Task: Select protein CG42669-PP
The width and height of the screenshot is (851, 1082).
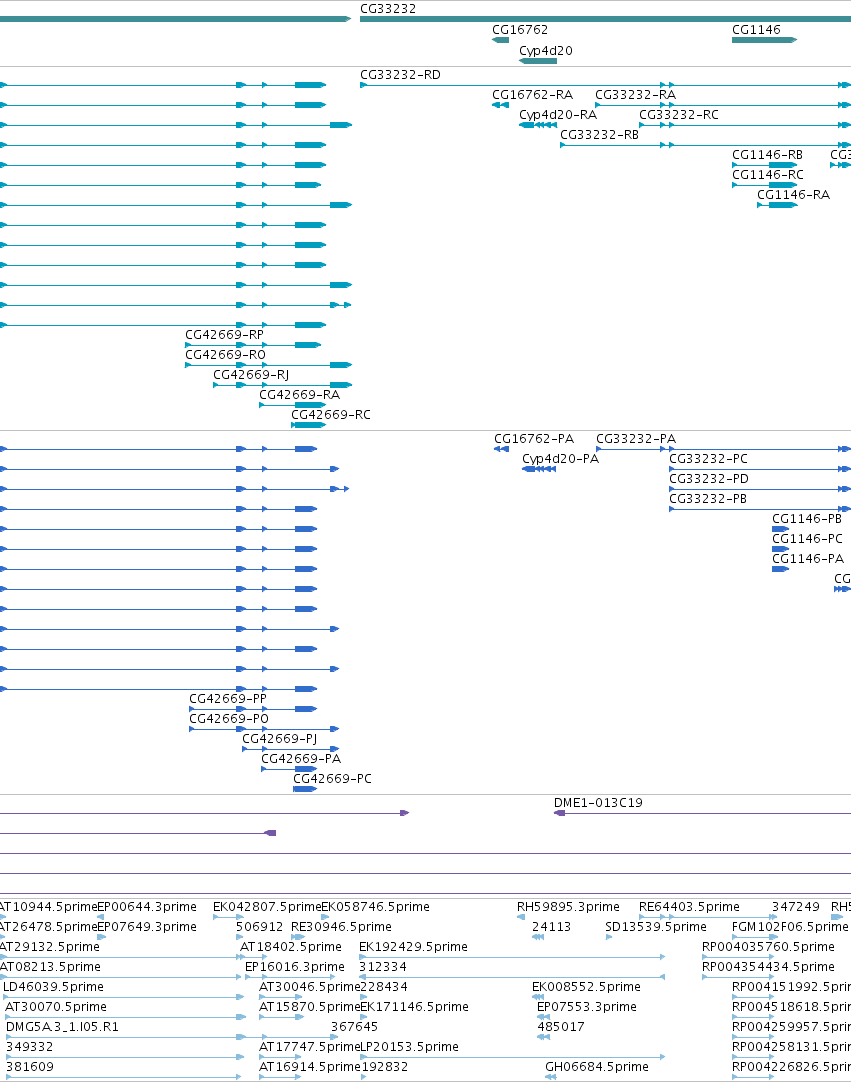Action: click(x=228, y=699)
